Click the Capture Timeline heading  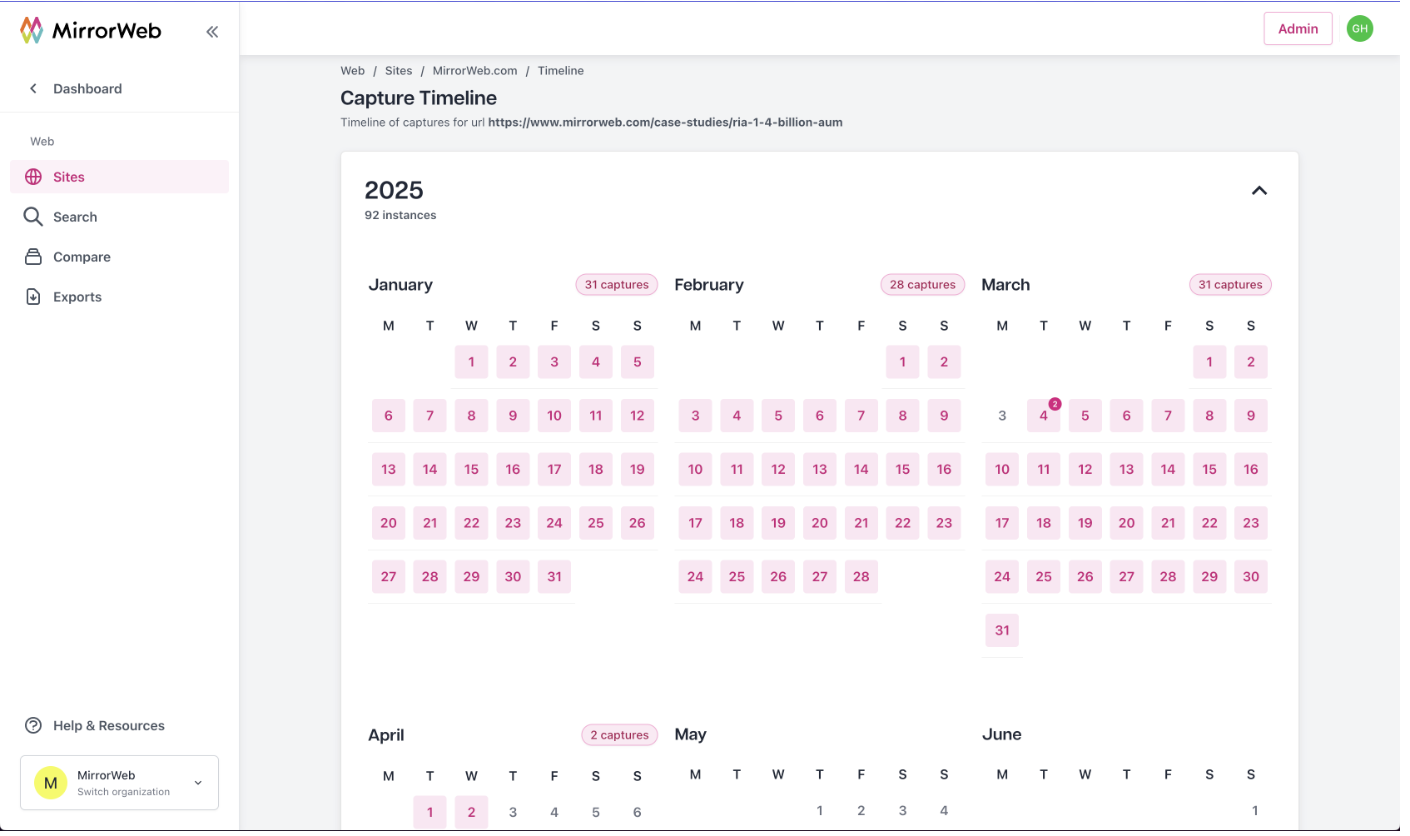pos(418,98)
